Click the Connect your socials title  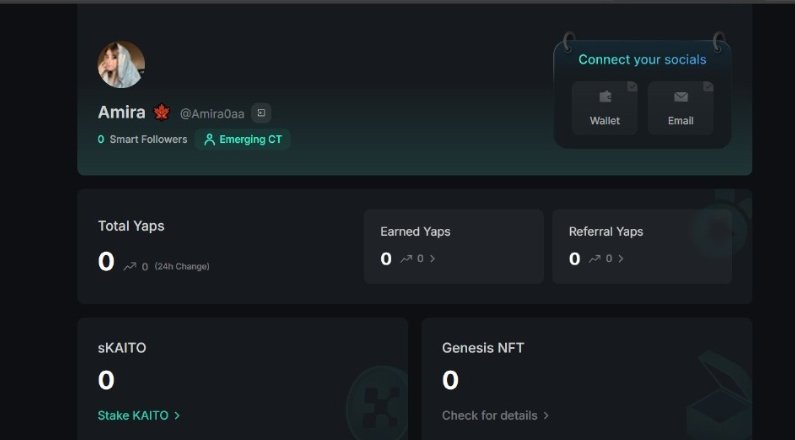642,60
